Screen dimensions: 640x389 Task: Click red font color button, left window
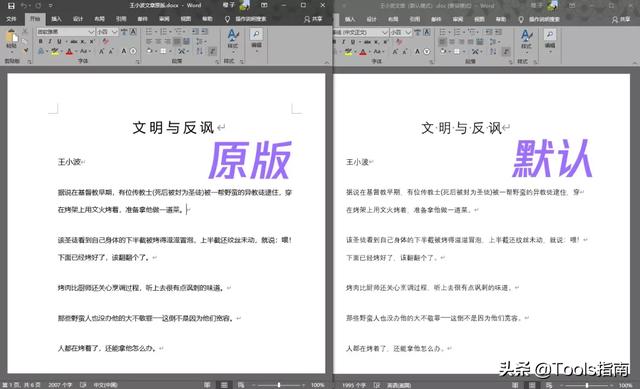click(69, 51)
